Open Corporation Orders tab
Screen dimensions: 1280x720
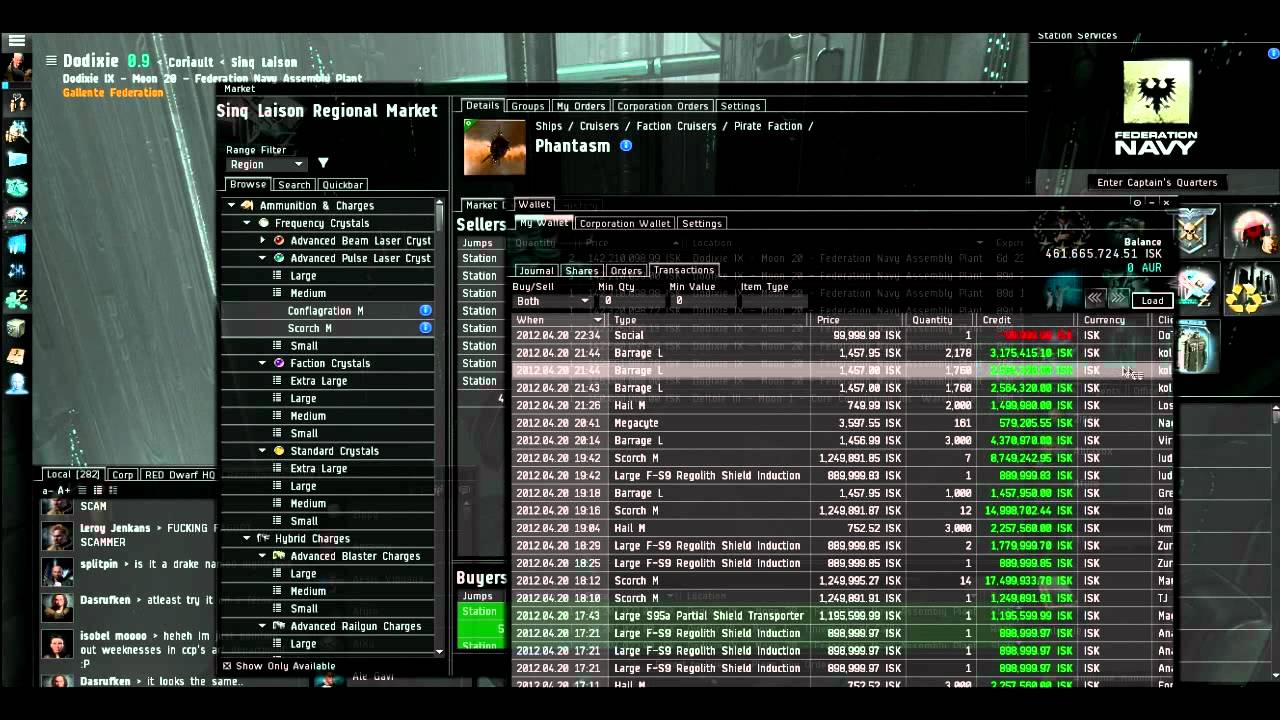pyautogui.click(x=662, y=106)
